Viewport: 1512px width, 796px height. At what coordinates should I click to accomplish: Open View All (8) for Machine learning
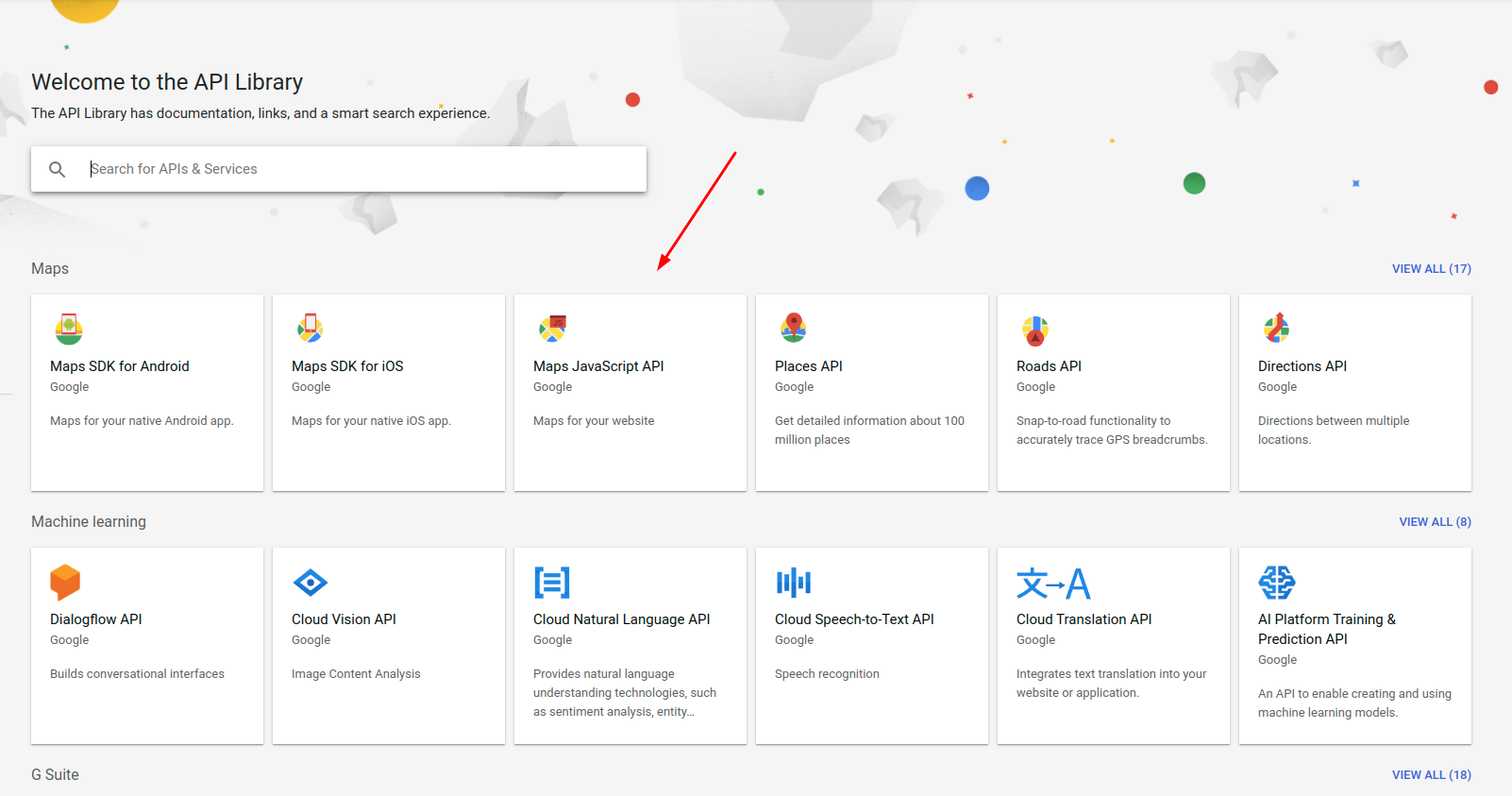[x=1435, y=522]
